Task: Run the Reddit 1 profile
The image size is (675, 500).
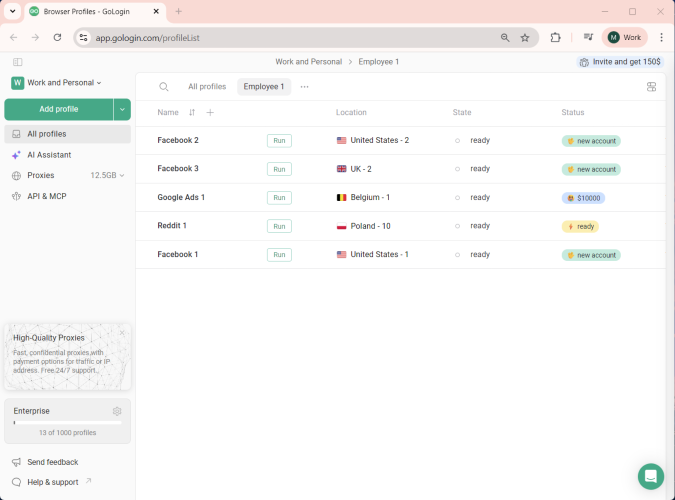Action: coord(279,226)
